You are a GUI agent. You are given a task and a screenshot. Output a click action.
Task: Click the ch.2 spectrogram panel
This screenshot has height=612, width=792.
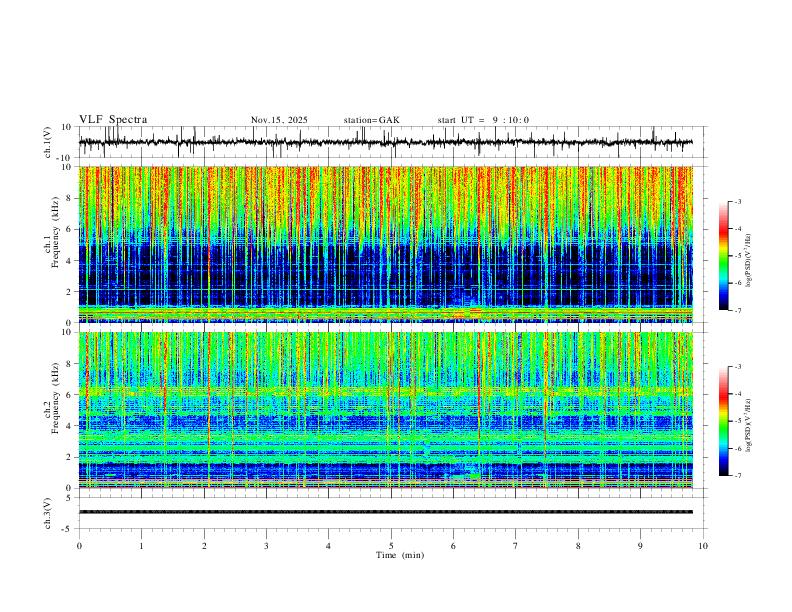point(386,410)
